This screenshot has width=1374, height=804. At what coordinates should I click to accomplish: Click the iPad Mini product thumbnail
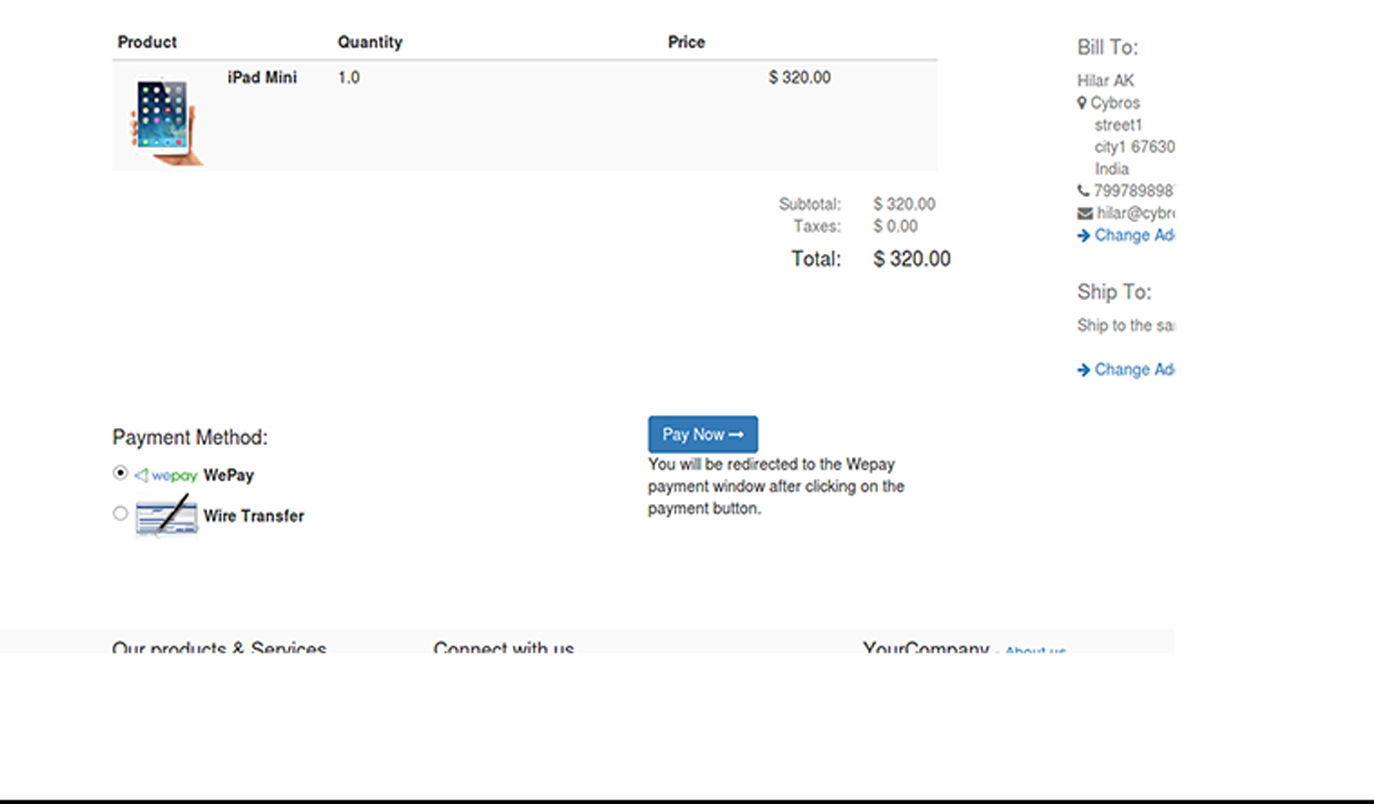pyautogui.click(x=165, y=120)
